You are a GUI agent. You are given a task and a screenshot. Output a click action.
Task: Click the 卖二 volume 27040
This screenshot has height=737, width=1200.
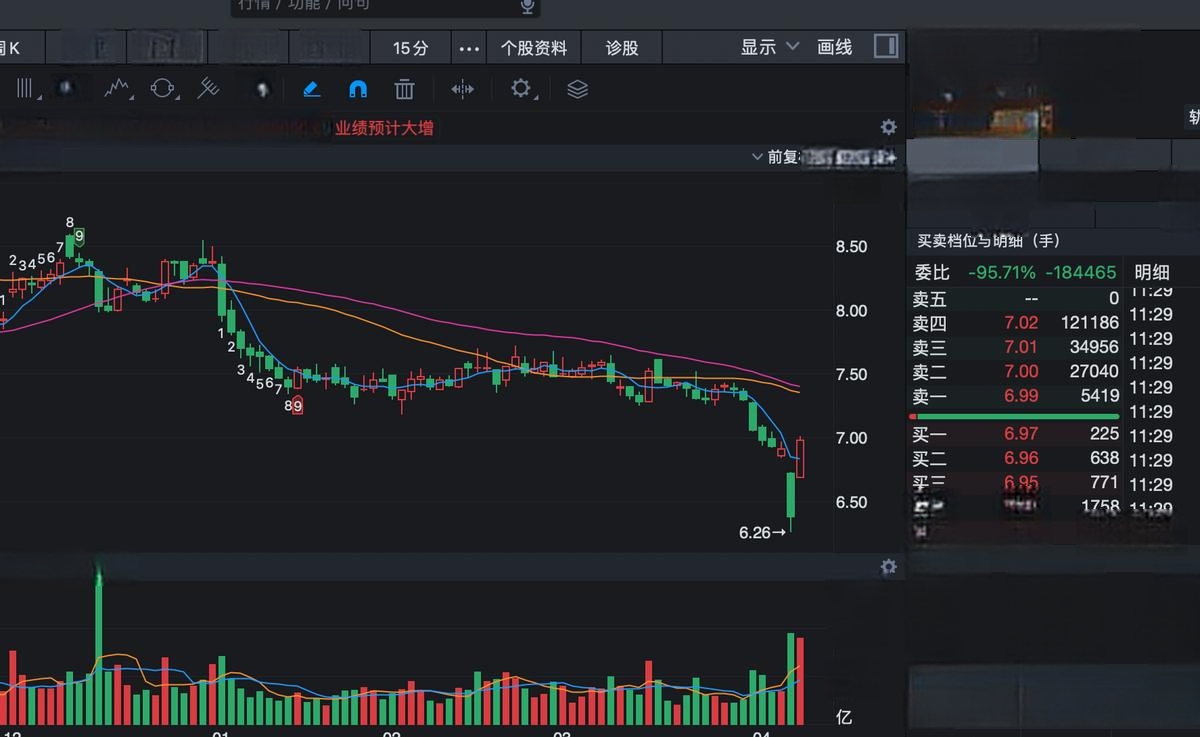coord(1094,371)
